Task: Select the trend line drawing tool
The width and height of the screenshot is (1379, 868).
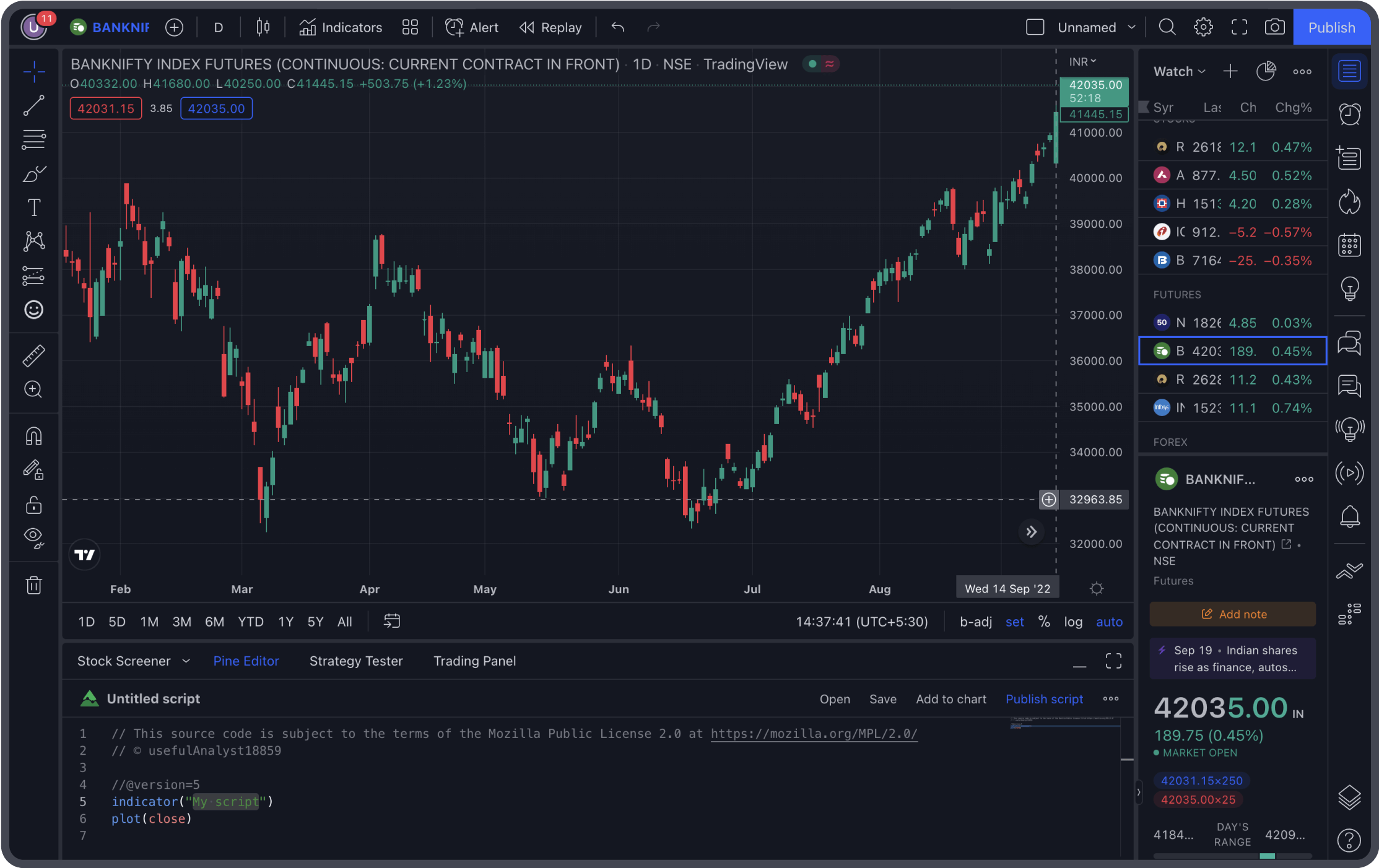Action: pyautogui.click(x=34, y=105)
